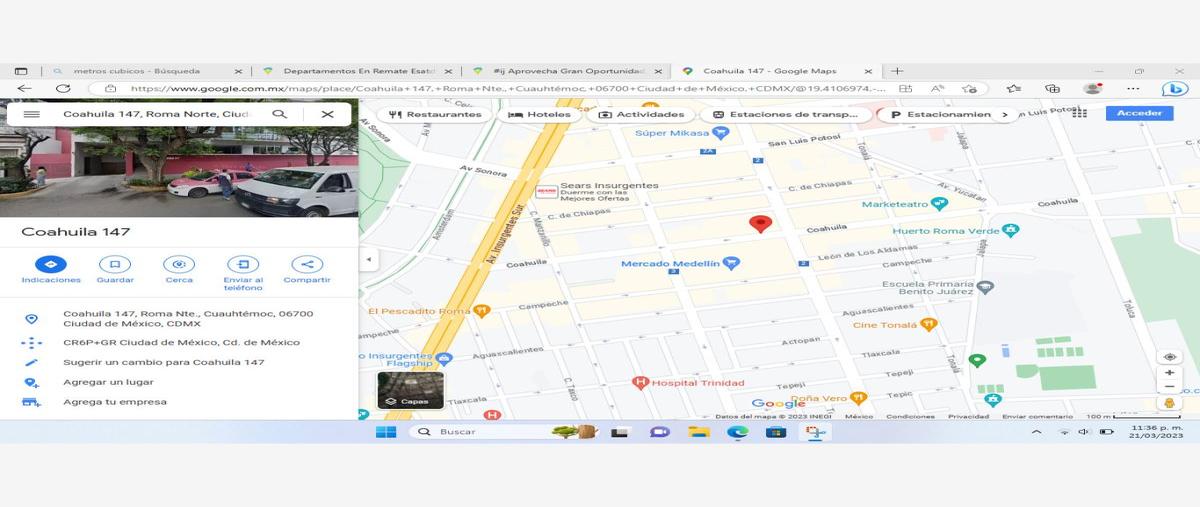Click the El Pescadito Roma marker
This screenshot has height=507, width=1200.
(481, 311)
